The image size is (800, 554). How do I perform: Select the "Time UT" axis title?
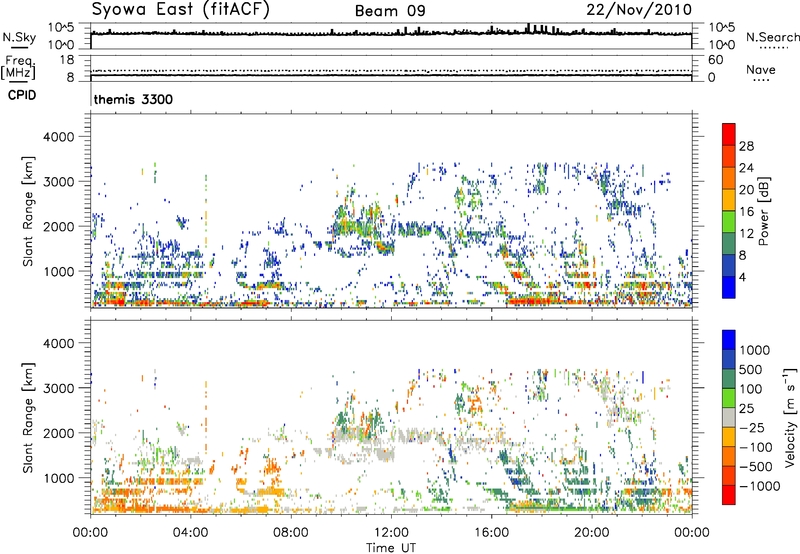(x=391, y=547)
